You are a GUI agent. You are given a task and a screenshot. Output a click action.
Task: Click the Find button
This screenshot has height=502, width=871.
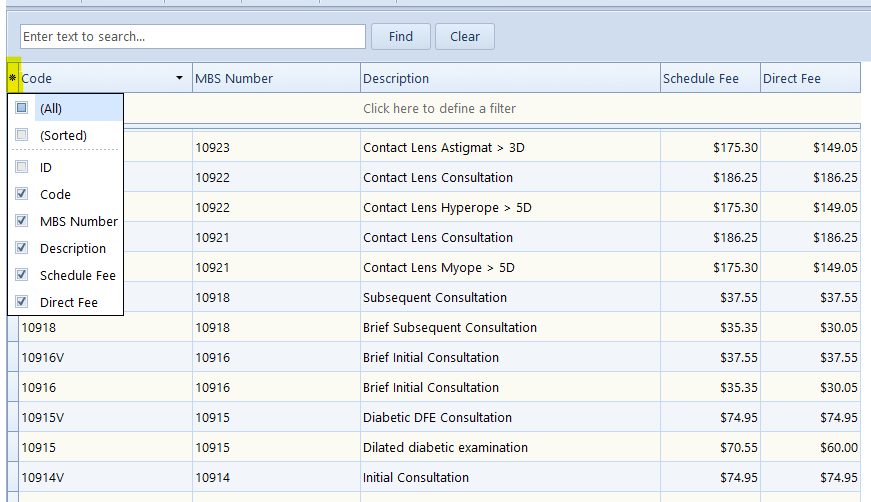(x=401, y=37)
